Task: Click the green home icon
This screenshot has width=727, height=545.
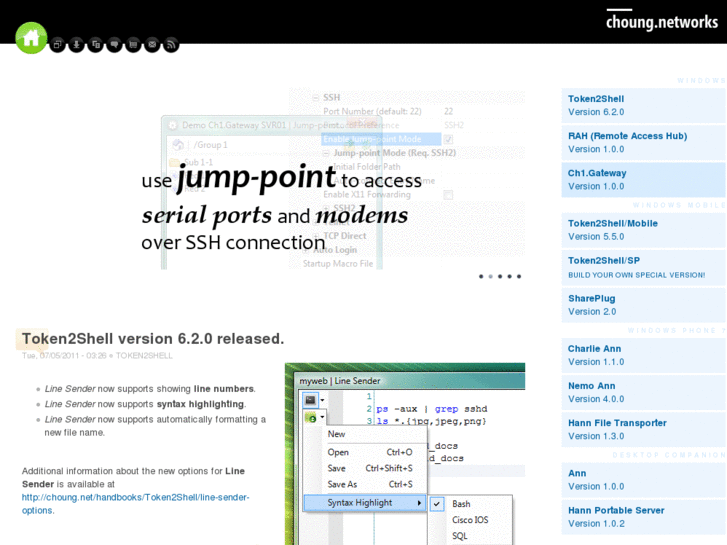Action: [31, 38]
